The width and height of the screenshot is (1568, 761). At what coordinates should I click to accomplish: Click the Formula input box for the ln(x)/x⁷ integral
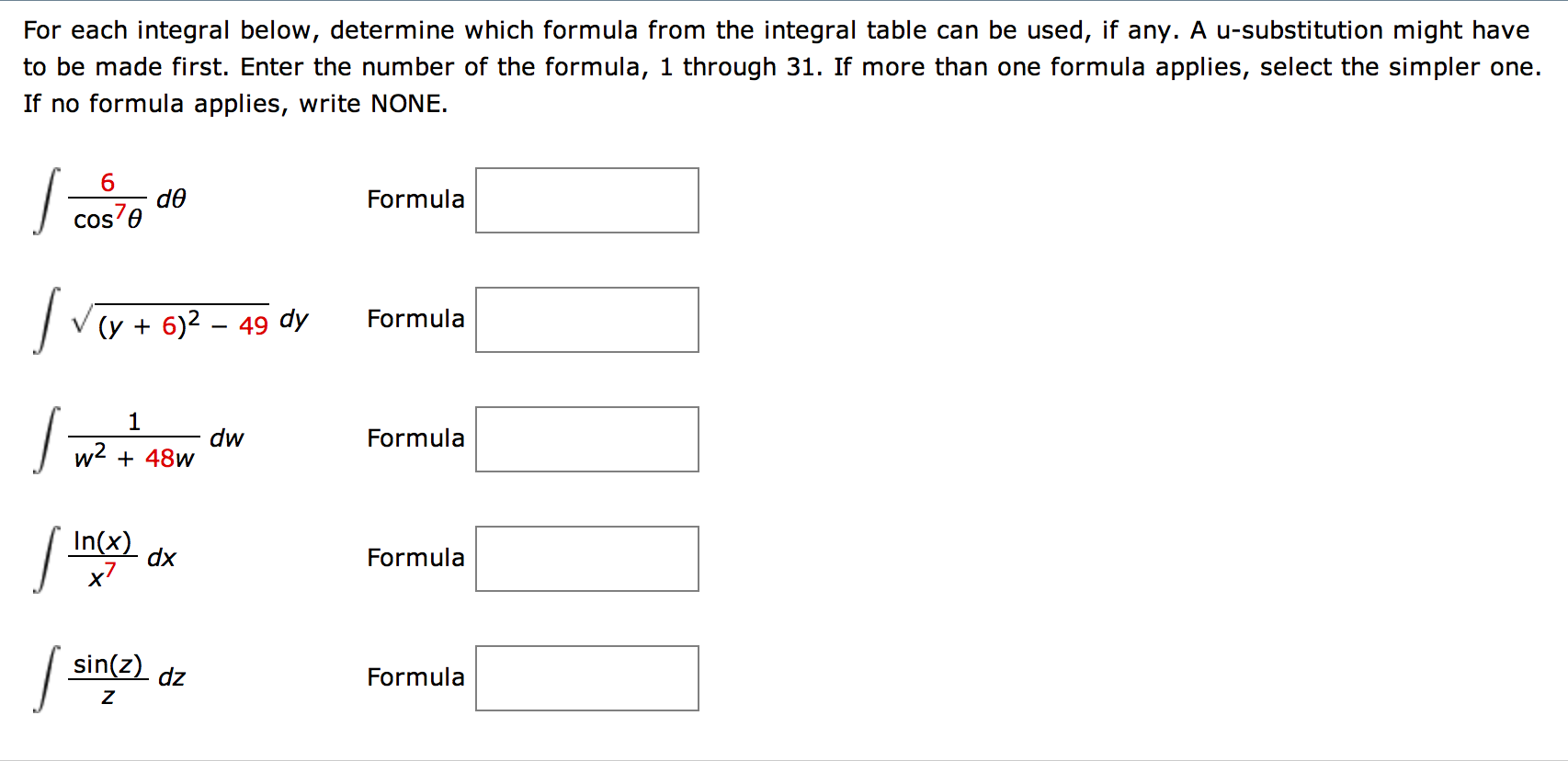point(585,558)
